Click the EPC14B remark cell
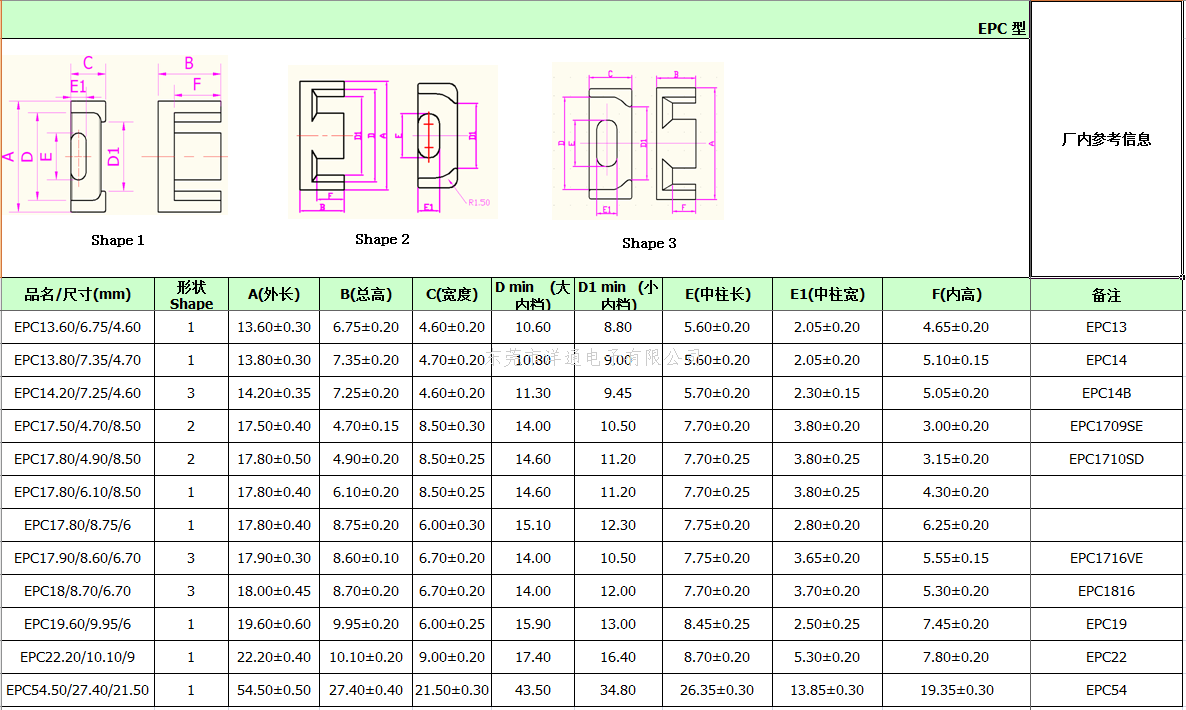Screen dimensions: 1186x710 [1106, 393]
